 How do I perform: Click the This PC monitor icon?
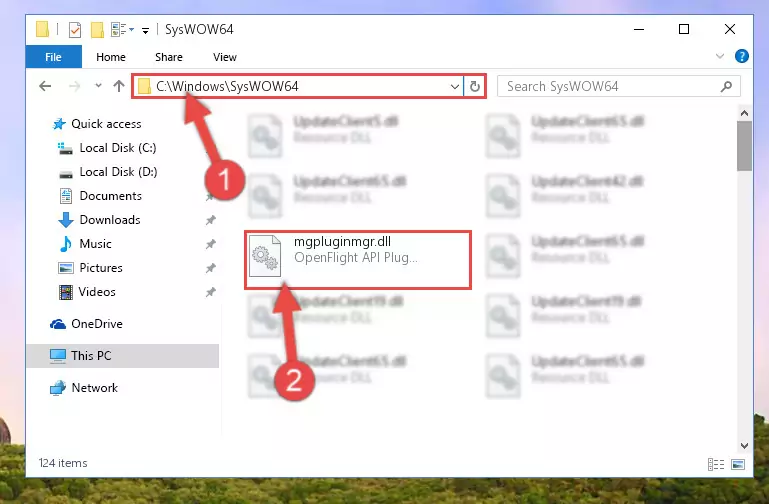[x=58, y=356]
